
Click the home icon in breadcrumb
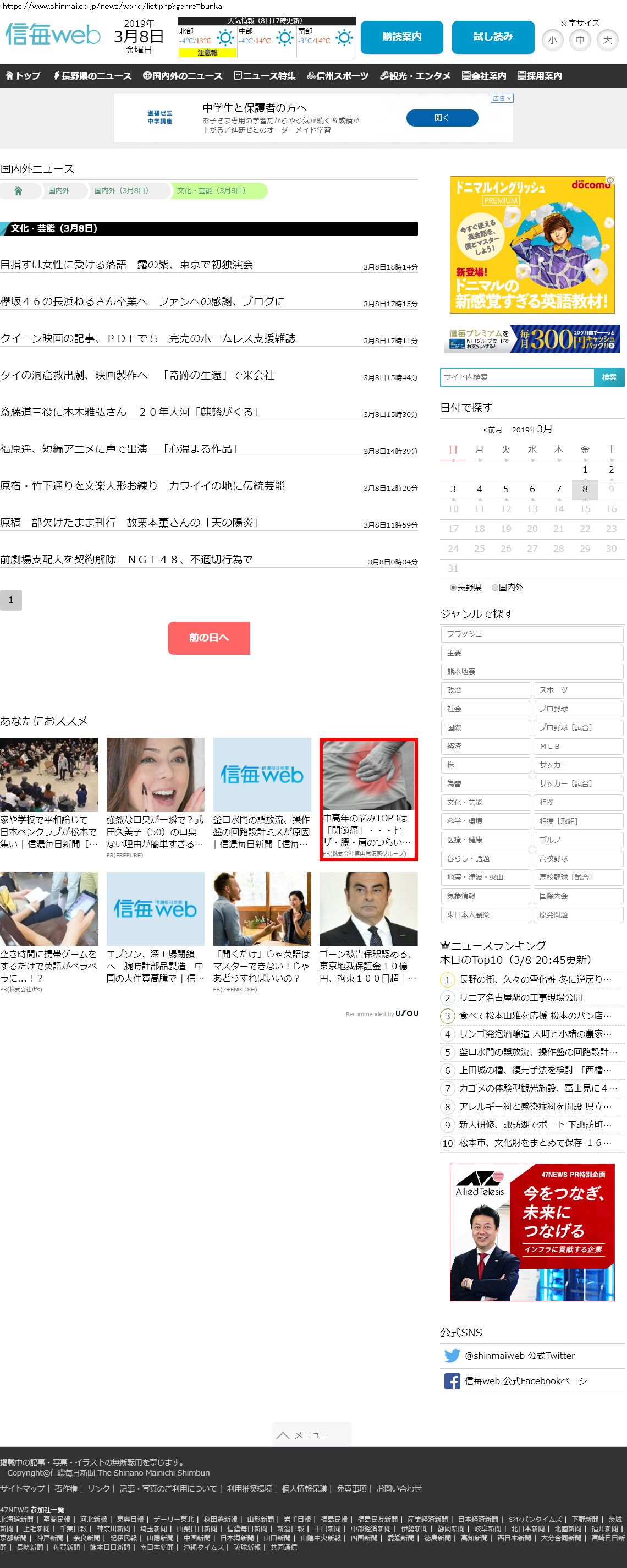point(18,191)
